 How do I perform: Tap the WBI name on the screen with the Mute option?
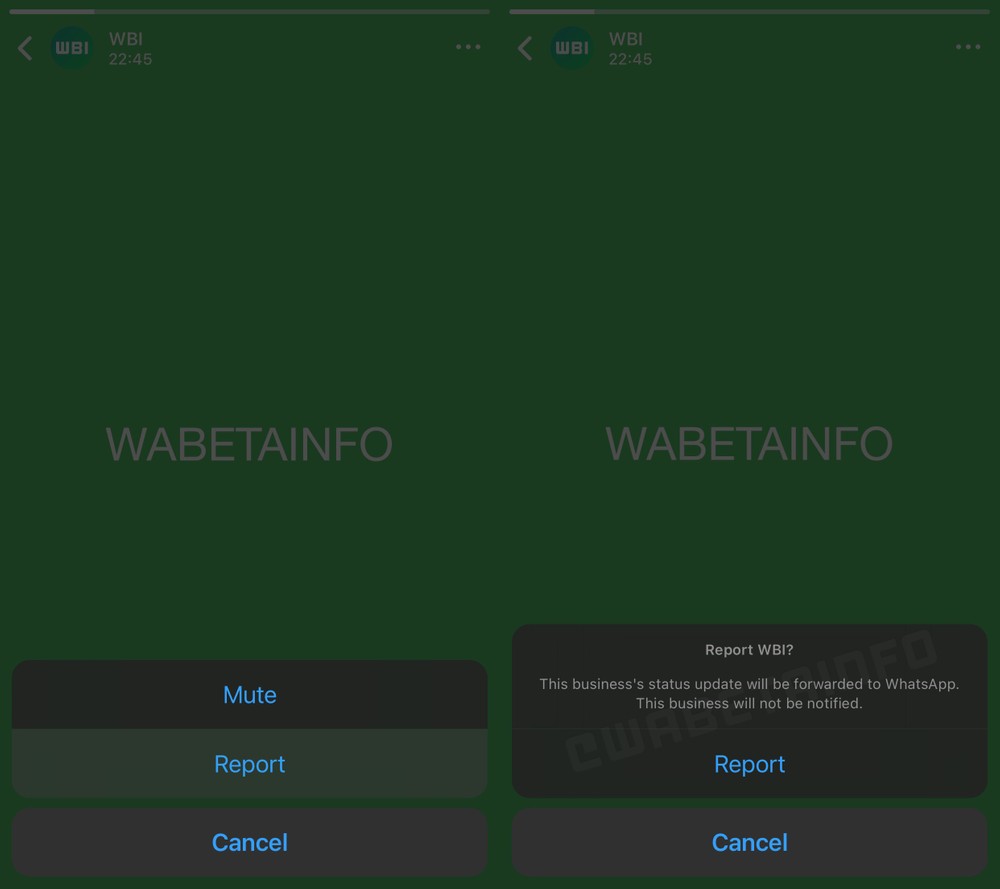click(x=126, y=39)
